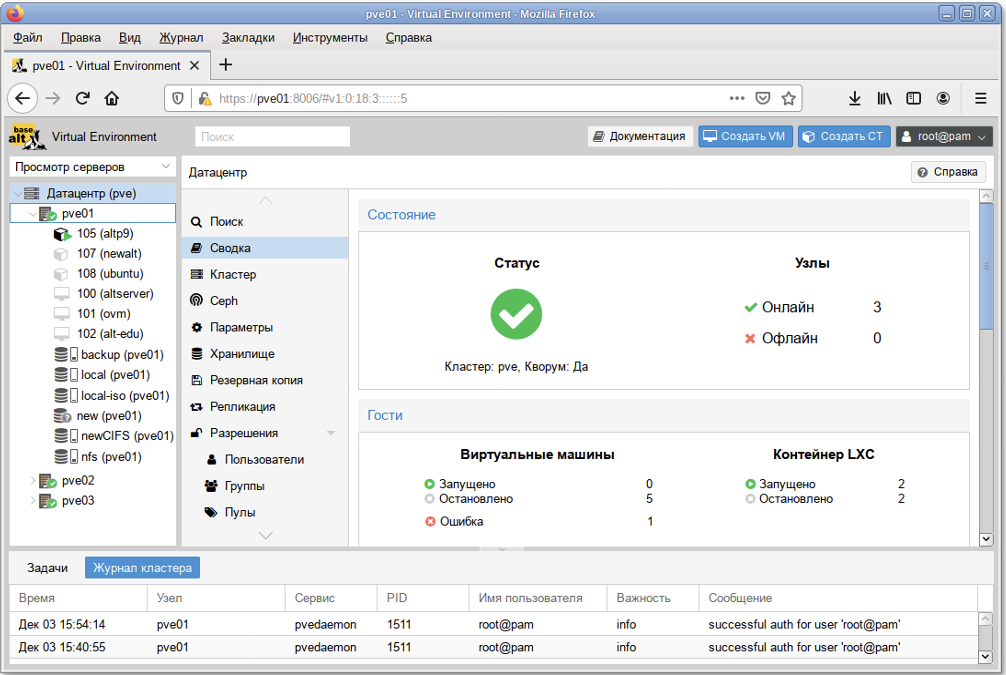Open Ceph section in side menu
Viewport: 1006px width, 675px height.
[223, 301]
